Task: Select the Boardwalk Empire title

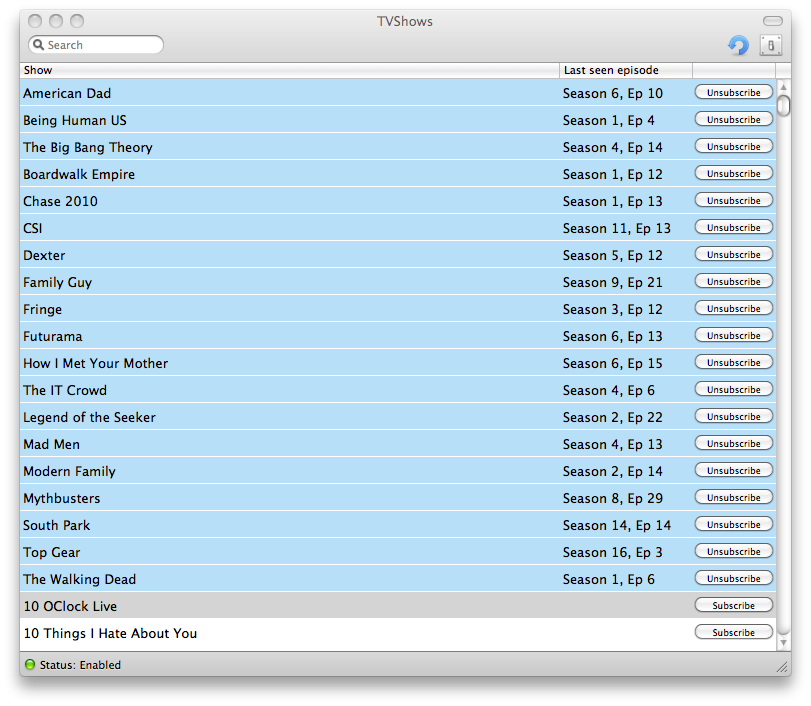Action: [79, 174]
